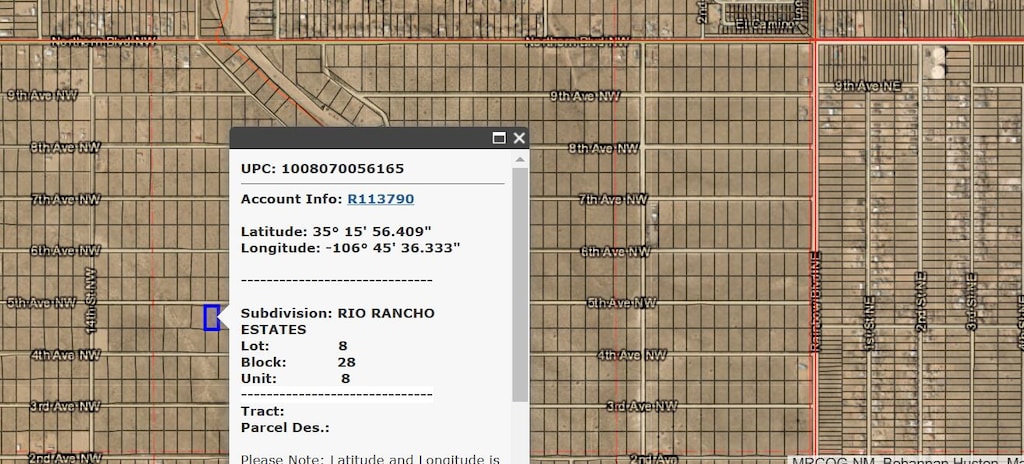Click the UPC: 1008070056165 text
The width and height of the screenshot is (1024, 464).
click(323, 169)
